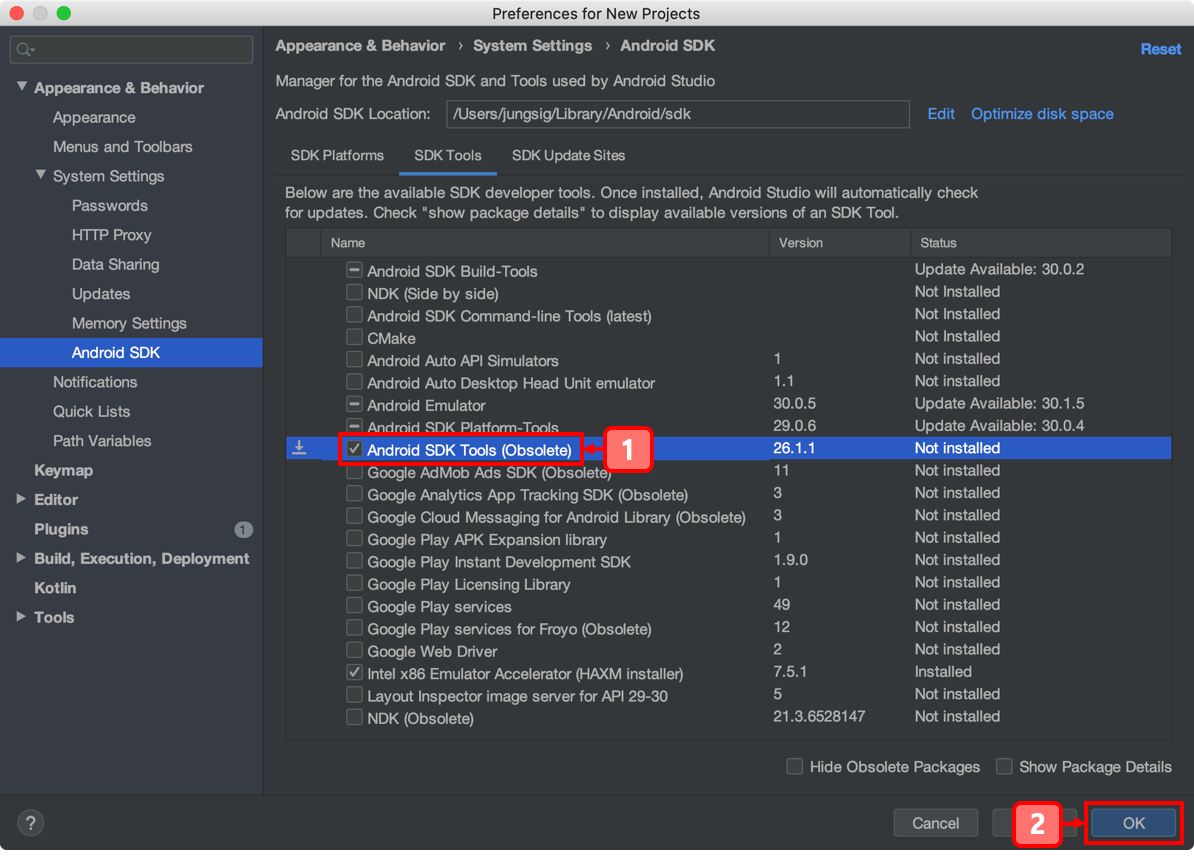This screenshot has width=1194, height=858.
Task: Toggle Android SDK Build-Tools checkbox
Action: pos(354,270)
